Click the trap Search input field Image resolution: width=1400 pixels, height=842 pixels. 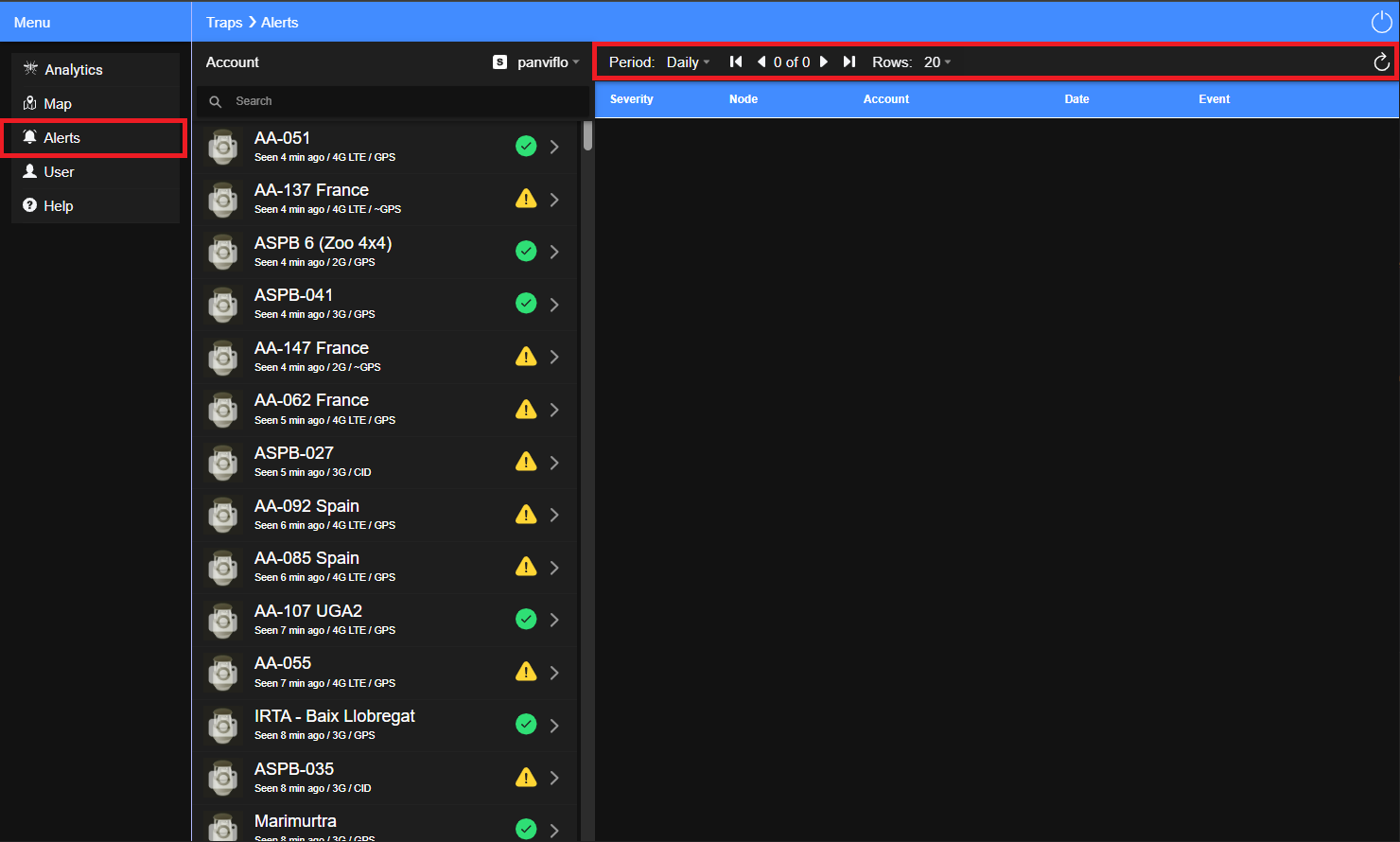click(393, 101)
